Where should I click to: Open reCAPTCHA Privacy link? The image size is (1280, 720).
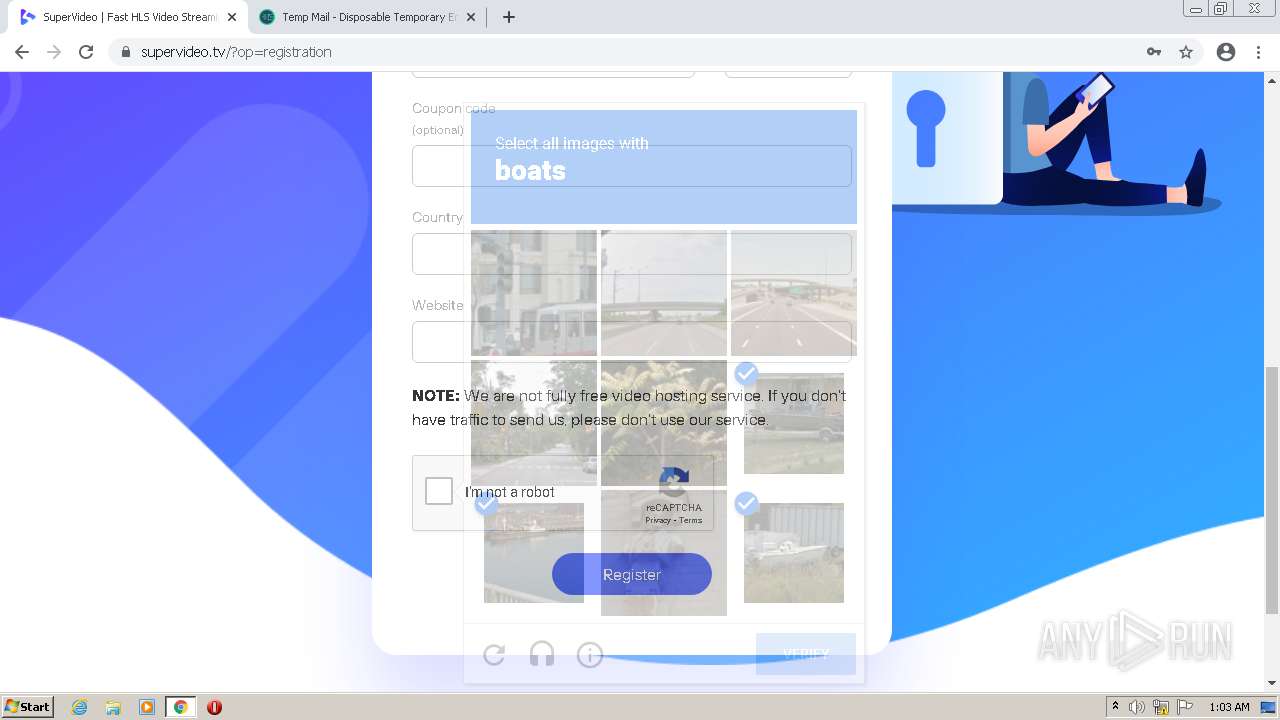tap(658, 520)
